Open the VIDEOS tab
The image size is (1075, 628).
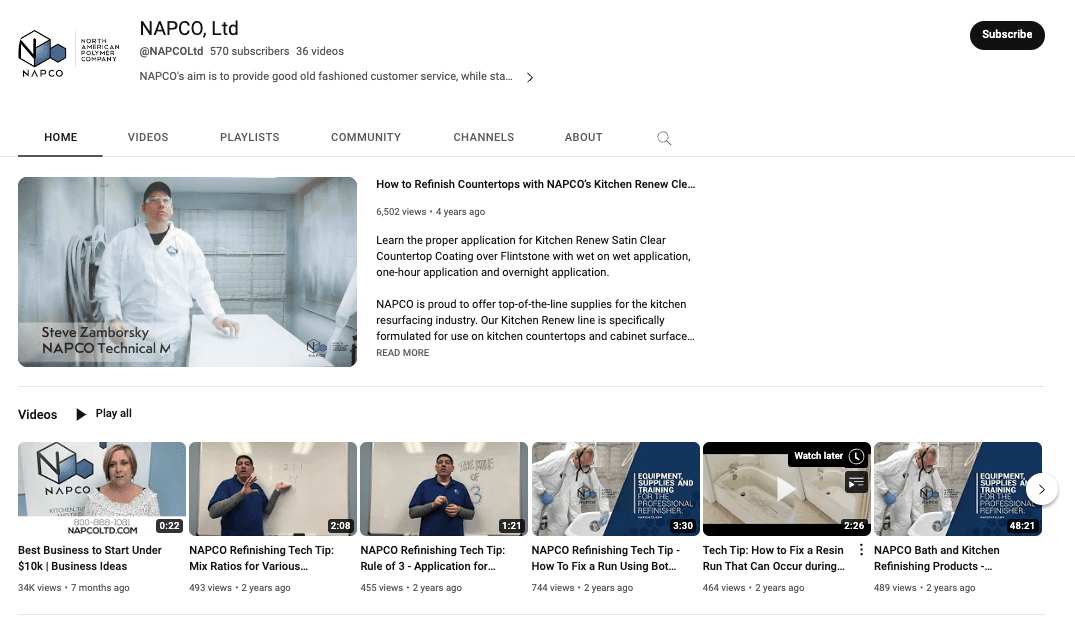pos(148,137)
